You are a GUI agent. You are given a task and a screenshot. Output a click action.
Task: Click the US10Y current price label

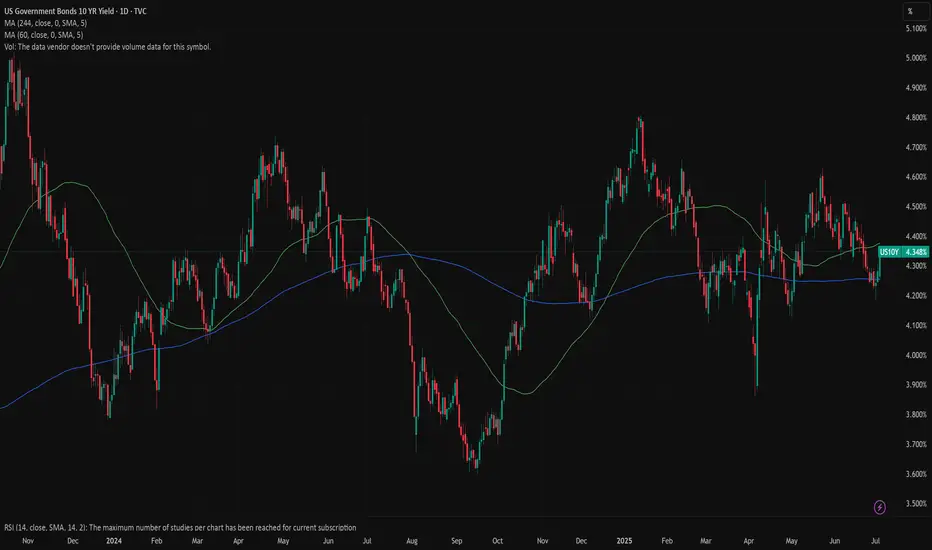[889, 252]
